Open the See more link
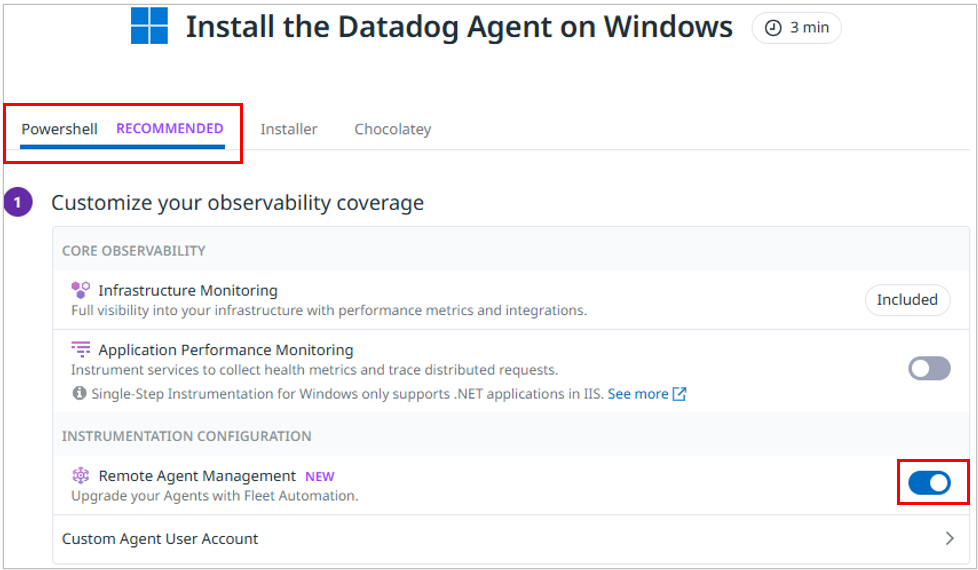Screen dimensions: 978x570 637,394
